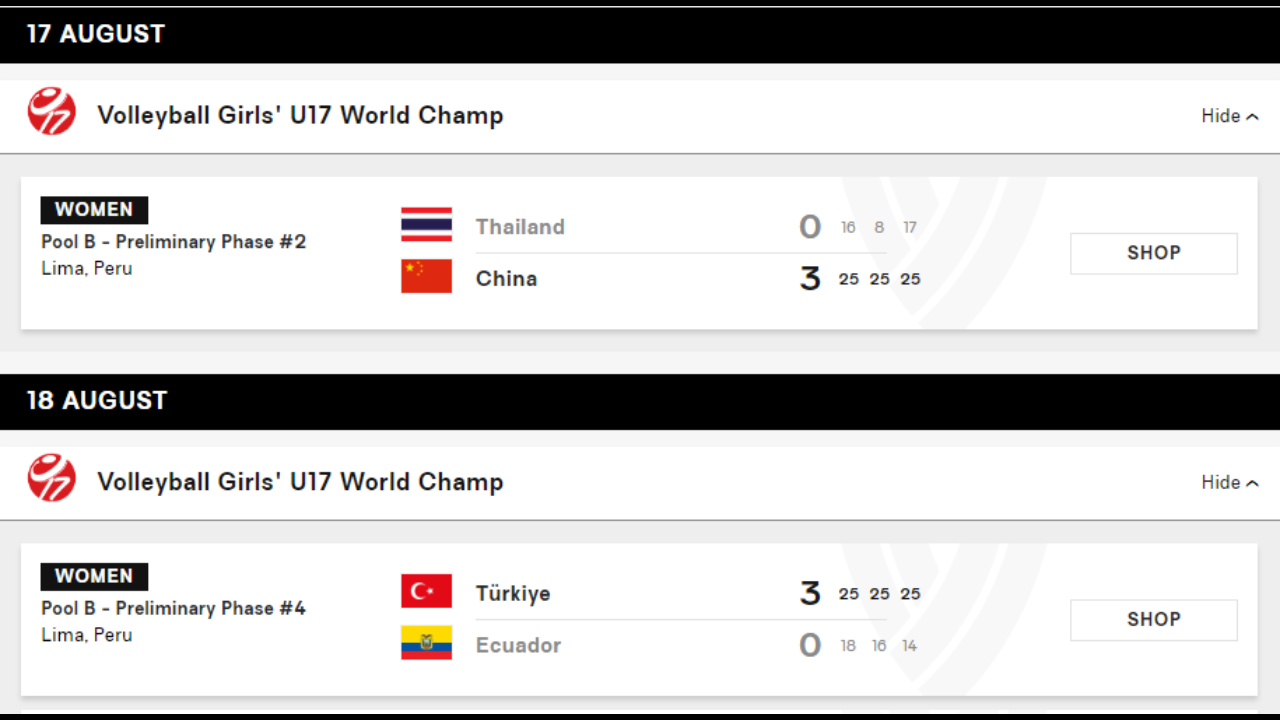Click the China flag icon
Image resolution: width=1280 pixels, height=720 pixels.
426,276
